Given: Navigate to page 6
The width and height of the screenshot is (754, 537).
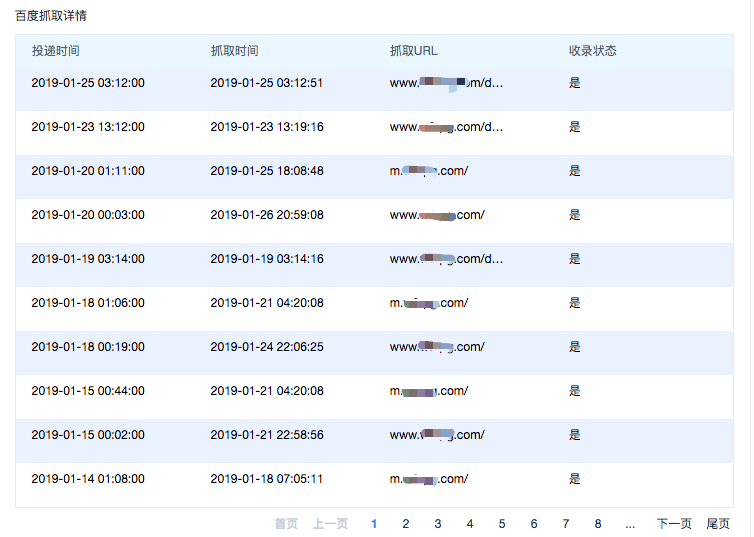Looking at the screenshot, I should coord(534,523).
